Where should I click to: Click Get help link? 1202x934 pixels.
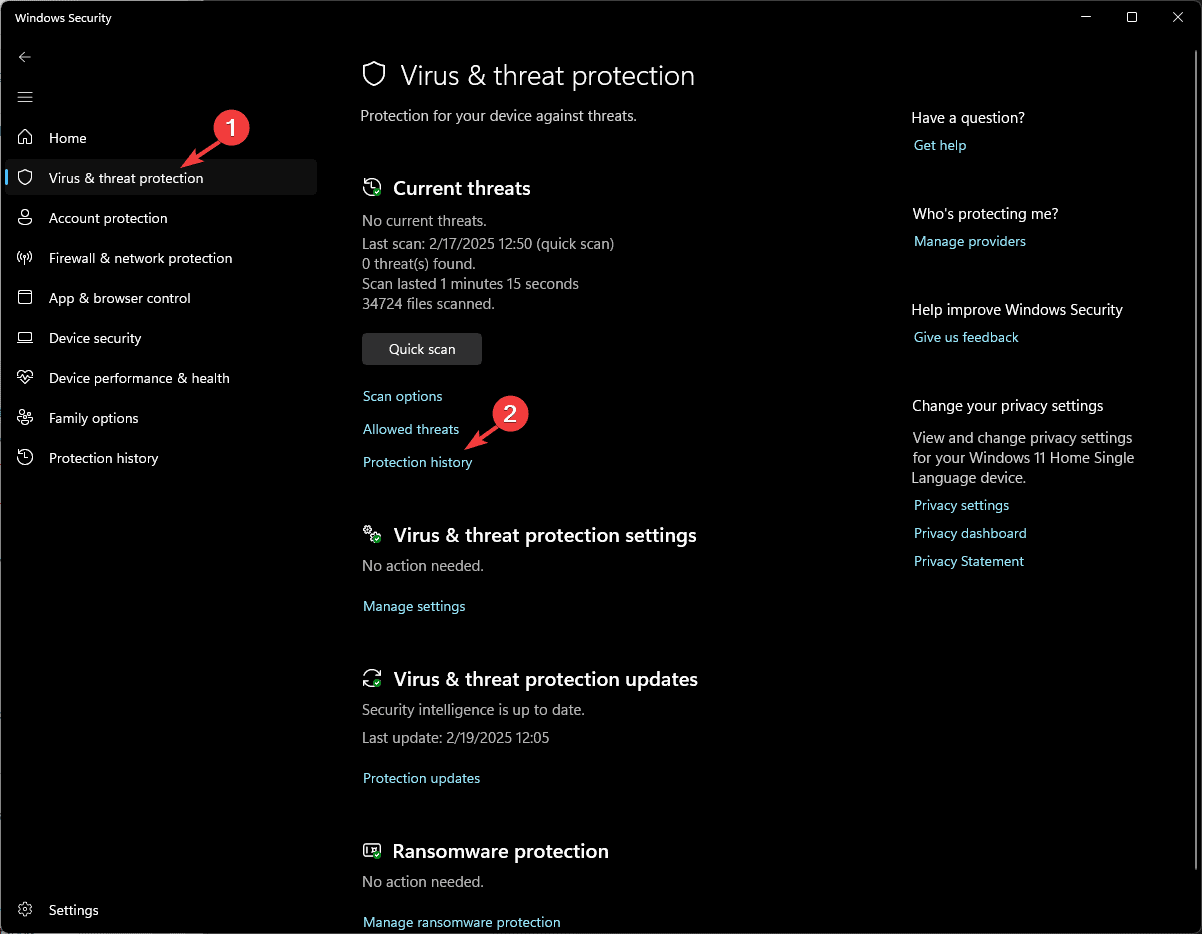[940, 145]
